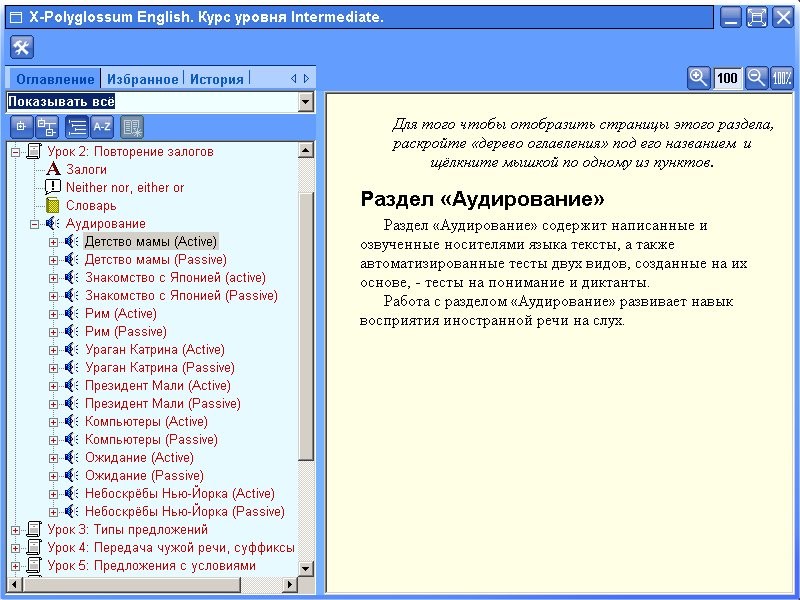Expand the Урок 5 tree node
Viewport: 800px width, 600px height.
click(16, 566)
